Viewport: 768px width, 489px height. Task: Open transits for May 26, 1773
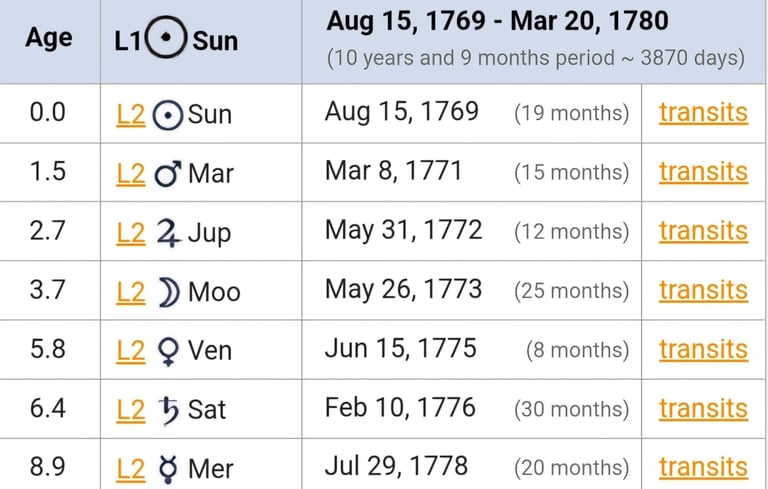[x=703, y=290]
